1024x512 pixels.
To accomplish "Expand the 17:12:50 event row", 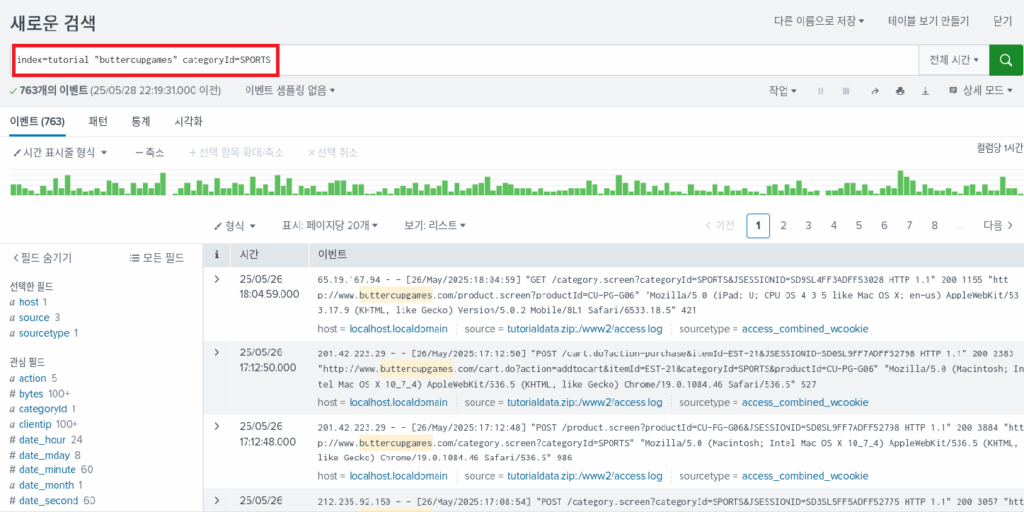I will click(217, 353).
